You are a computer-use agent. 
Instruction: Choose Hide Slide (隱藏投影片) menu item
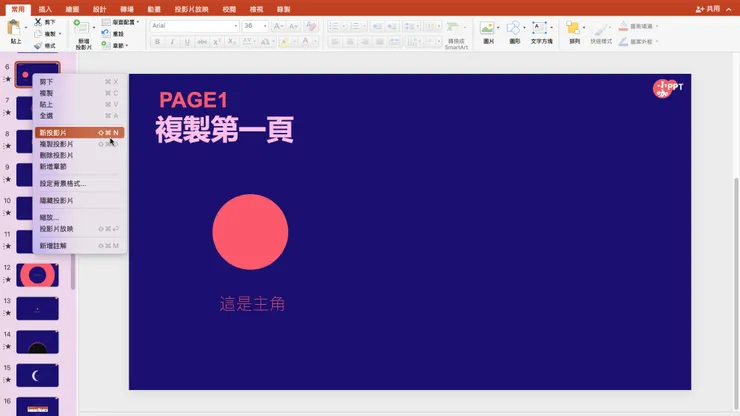(79, 201)
